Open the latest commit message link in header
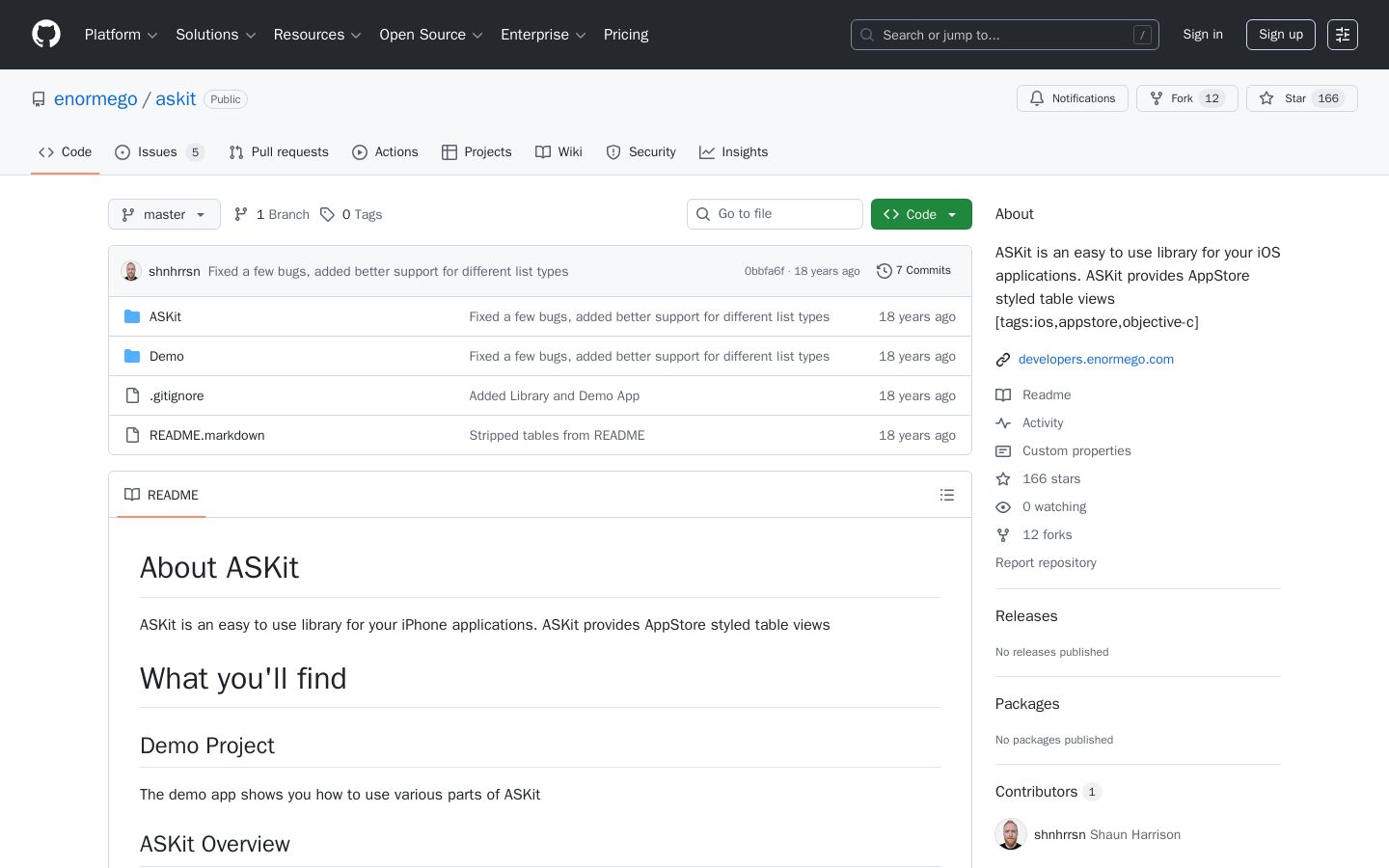The width and height of the screenshot is (1389, 868). click(x=388, y=272)
